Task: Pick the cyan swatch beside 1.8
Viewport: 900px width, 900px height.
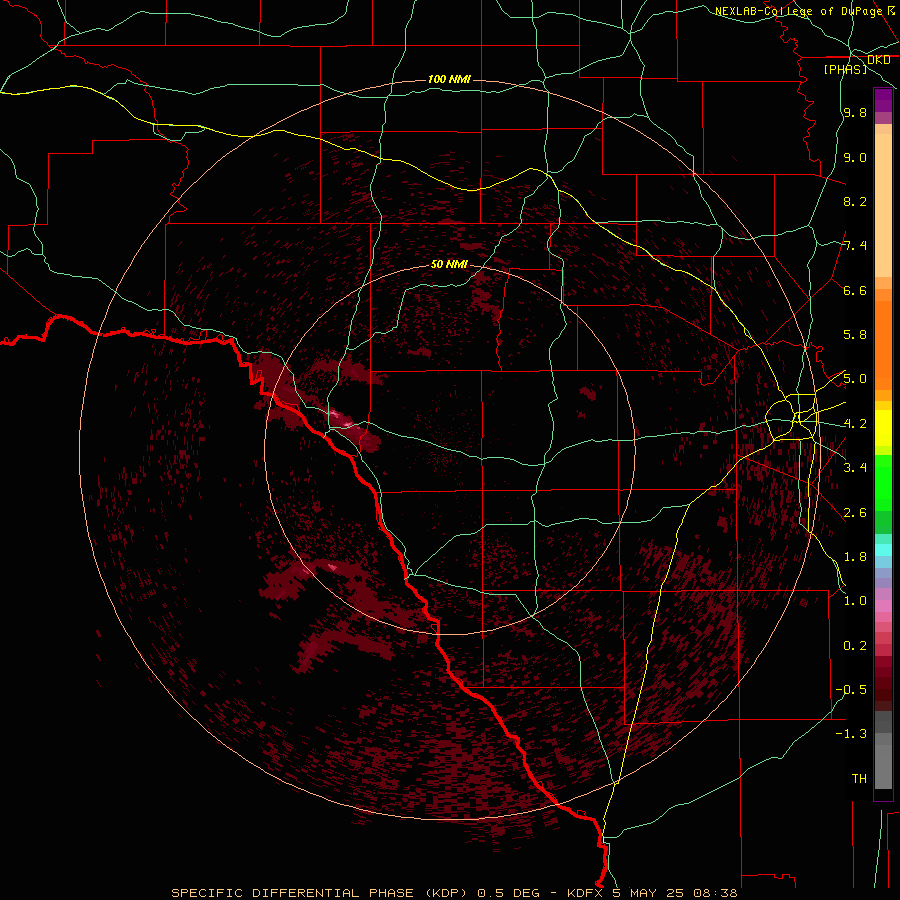Action: pos(883,550)
